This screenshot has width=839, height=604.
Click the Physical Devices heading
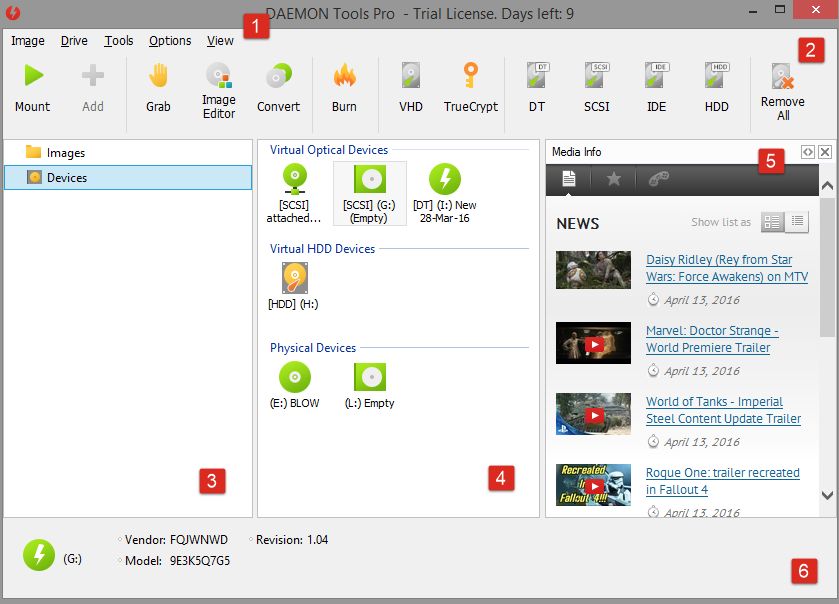[312, 348]
